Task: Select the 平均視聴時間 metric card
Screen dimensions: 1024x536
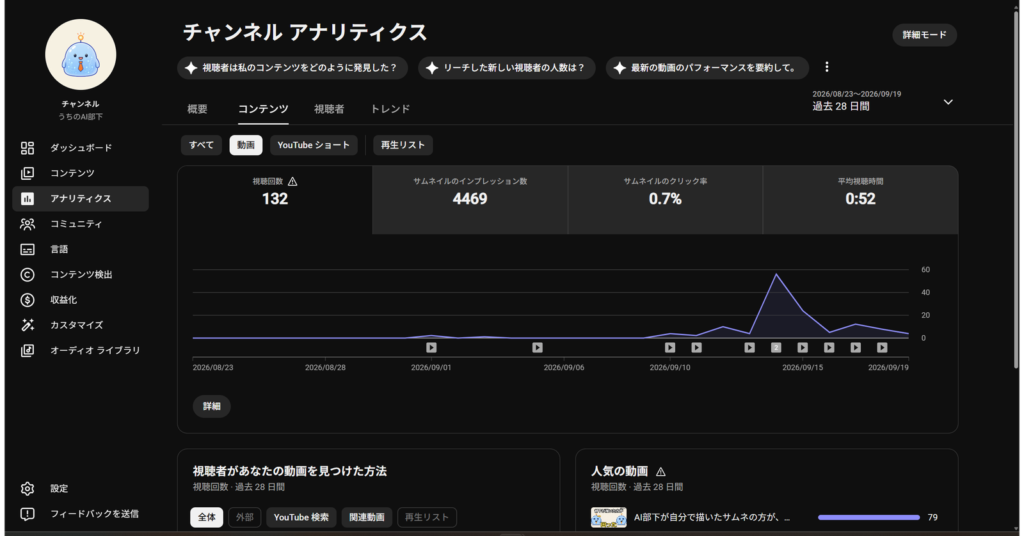Action: (860, 200)
